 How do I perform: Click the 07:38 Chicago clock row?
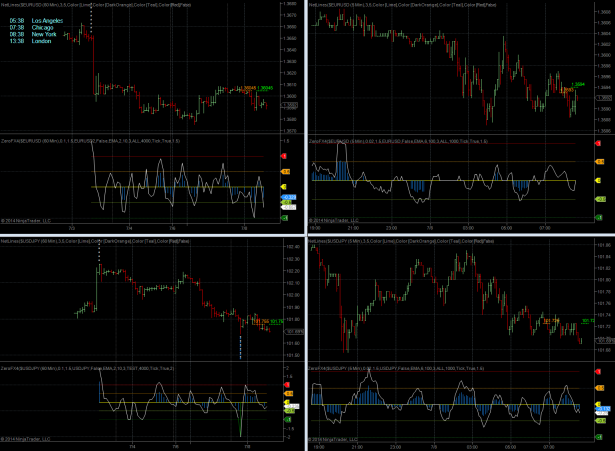31,27
